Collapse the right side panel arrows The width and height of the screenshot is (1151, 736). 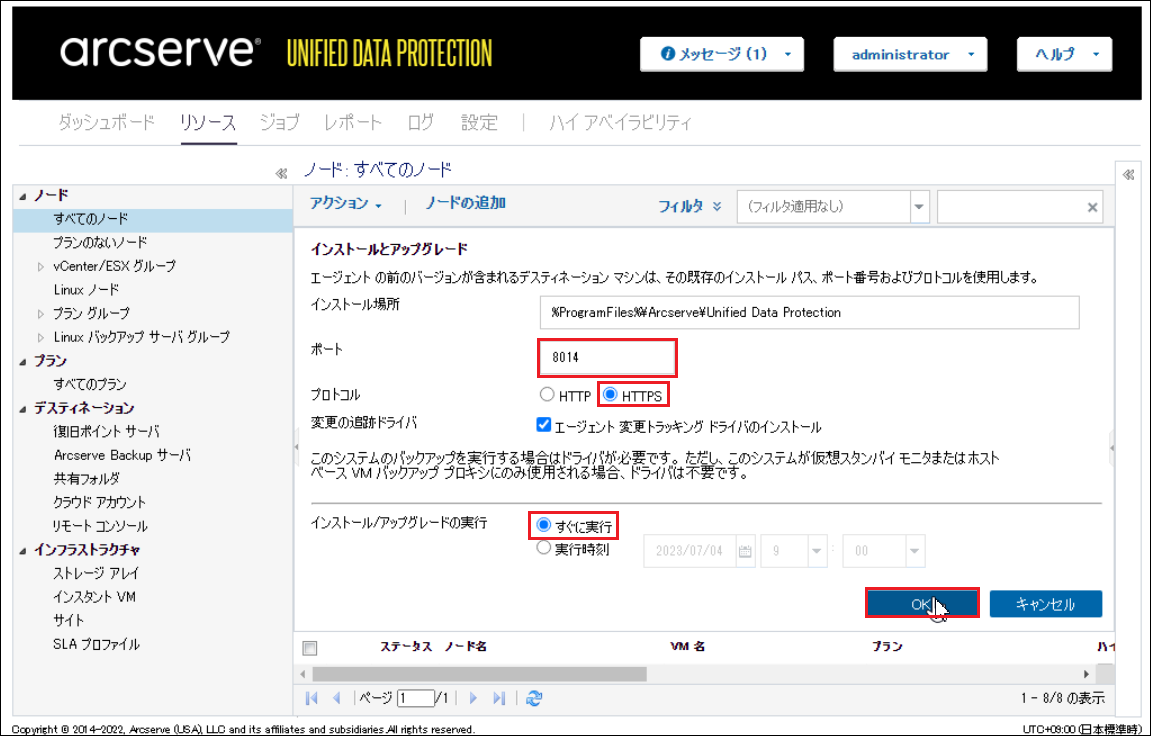click(1128, 174)
